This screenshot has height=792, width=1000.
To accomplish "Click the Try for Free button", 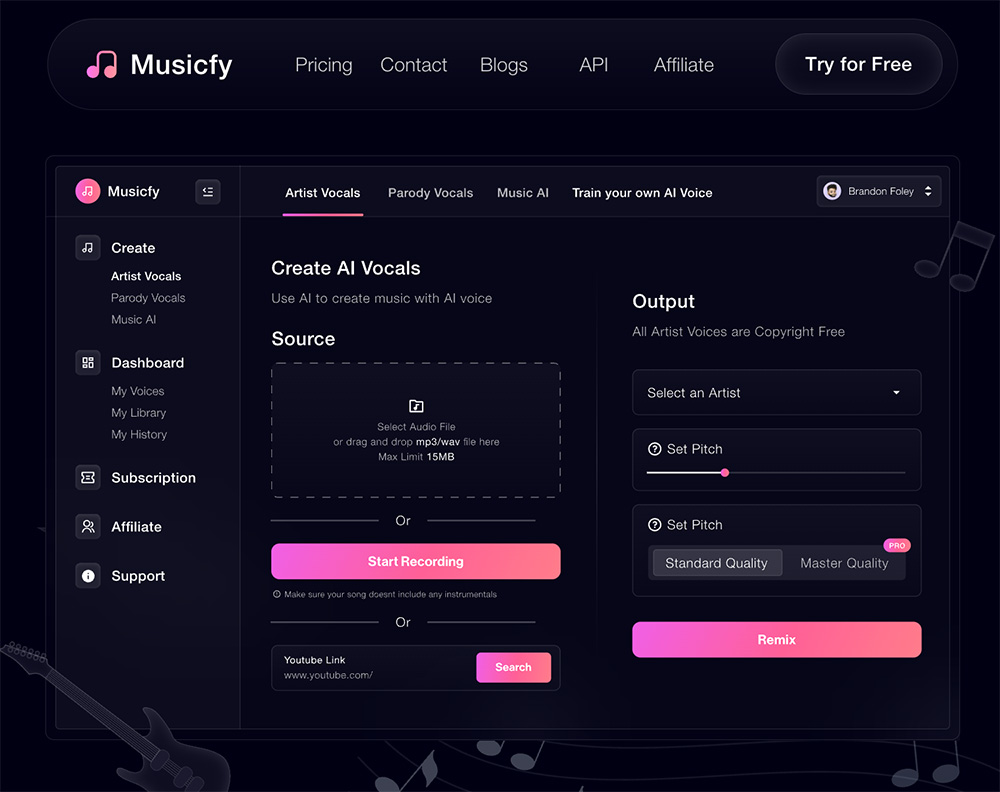I will coord(858,64).
